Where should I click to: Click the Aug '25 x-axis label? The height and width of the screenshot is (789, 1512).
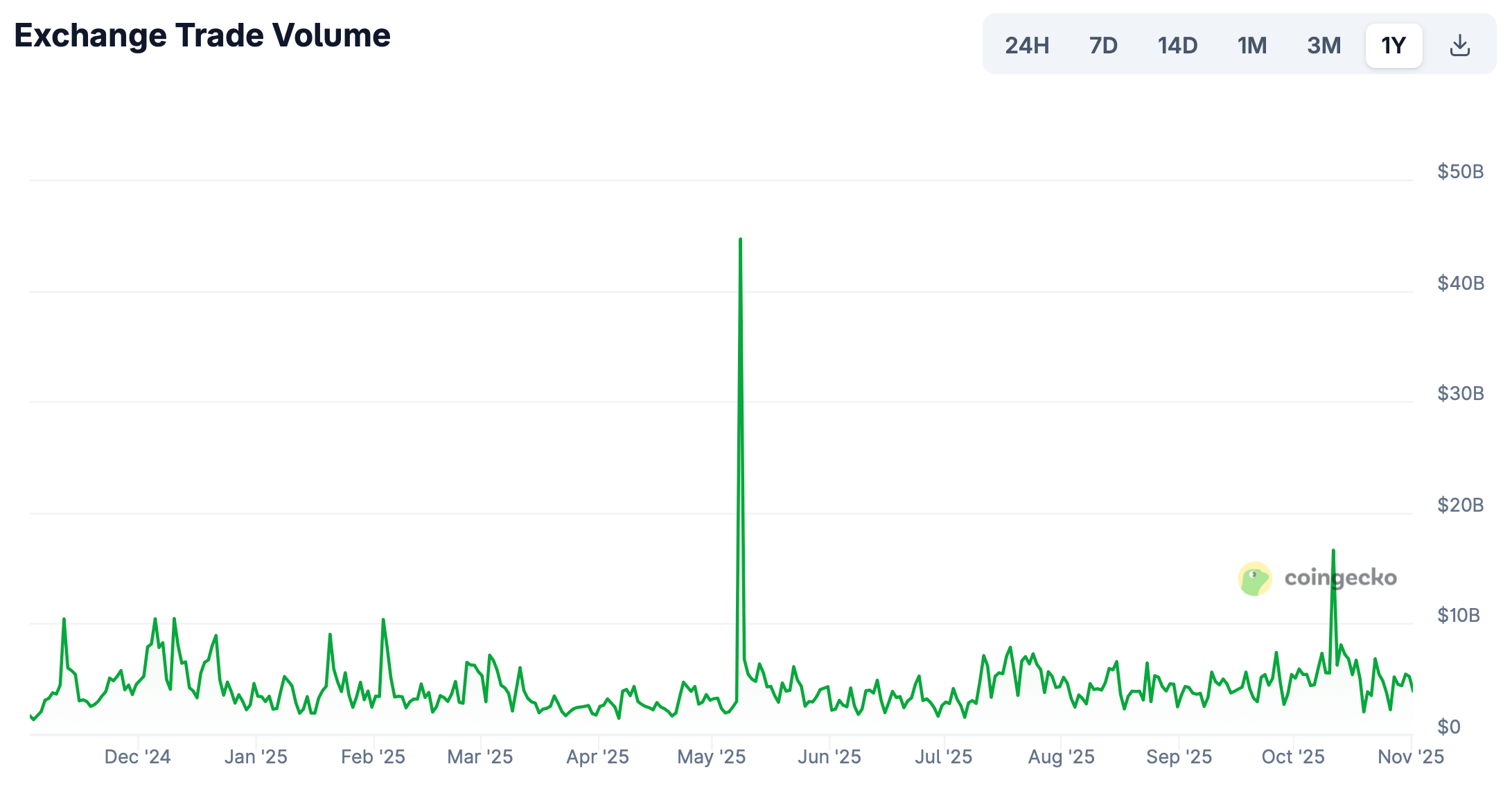coord(1061,756)
